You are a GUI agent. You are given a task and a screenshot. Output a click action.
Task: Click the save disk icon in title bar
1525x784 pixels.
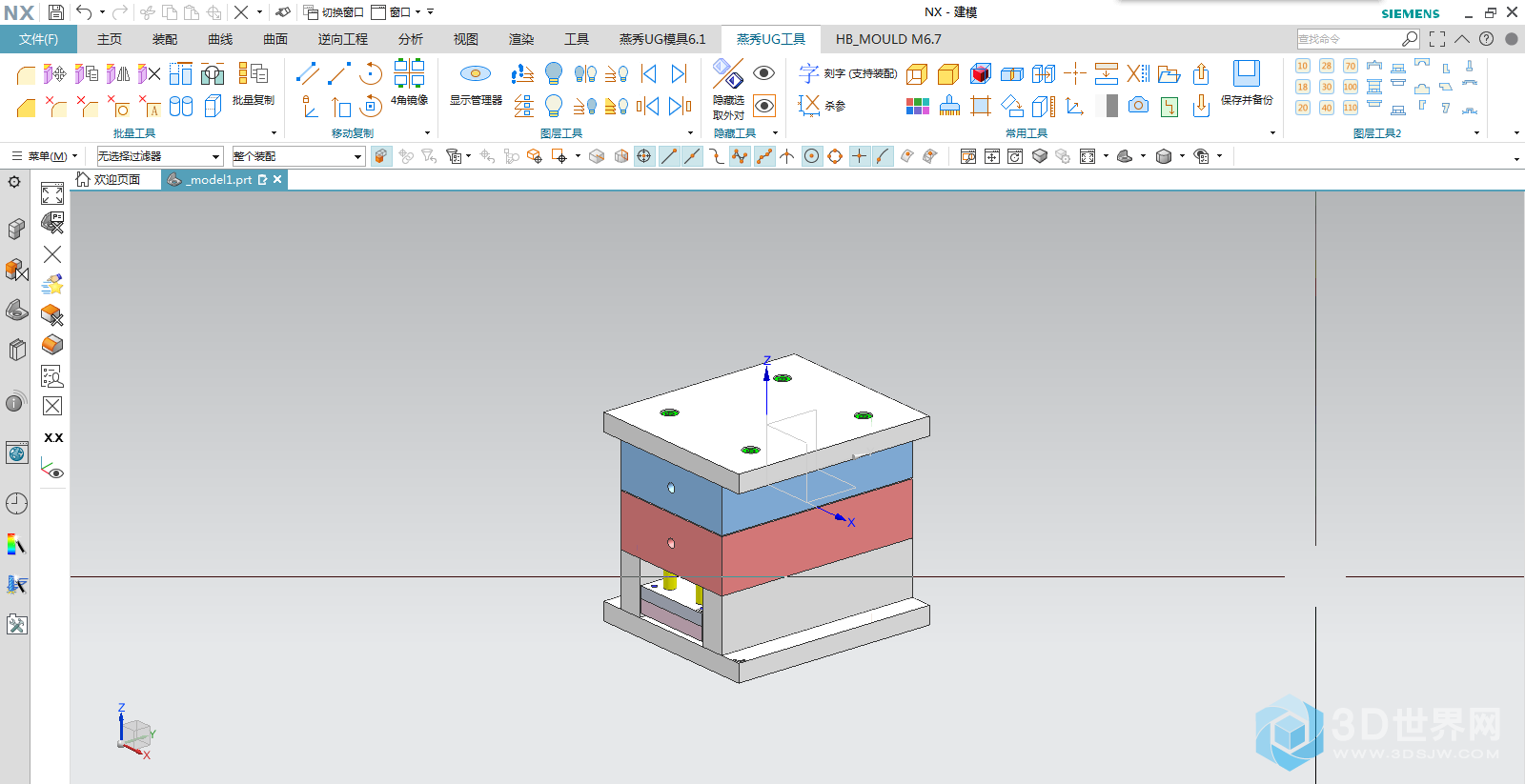(x=55, y=12)
